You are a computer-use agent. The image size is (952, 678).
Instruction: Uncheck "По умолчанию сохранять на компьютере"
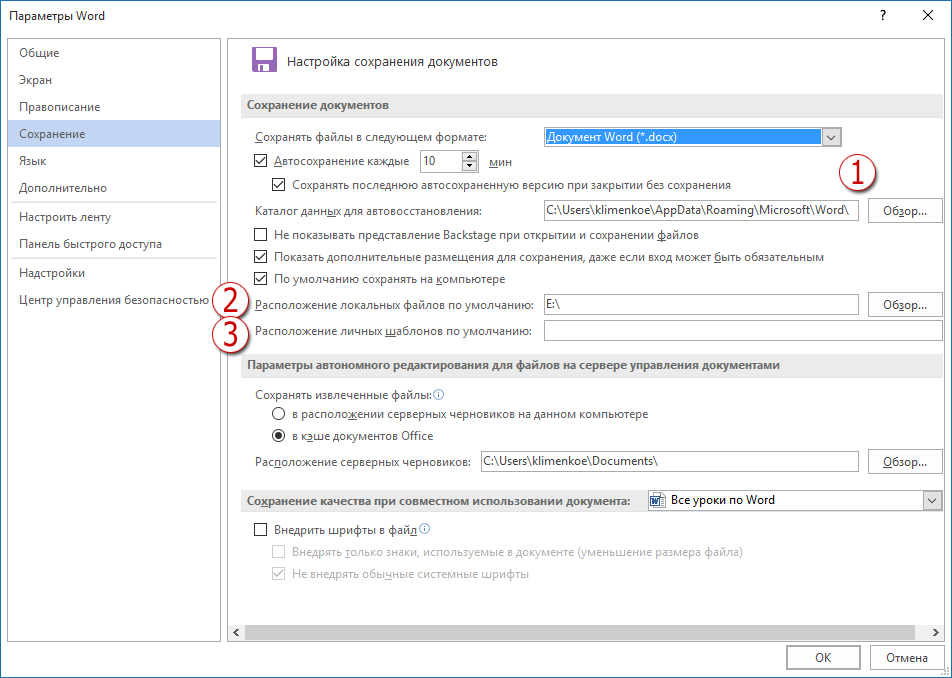(260, 279)
